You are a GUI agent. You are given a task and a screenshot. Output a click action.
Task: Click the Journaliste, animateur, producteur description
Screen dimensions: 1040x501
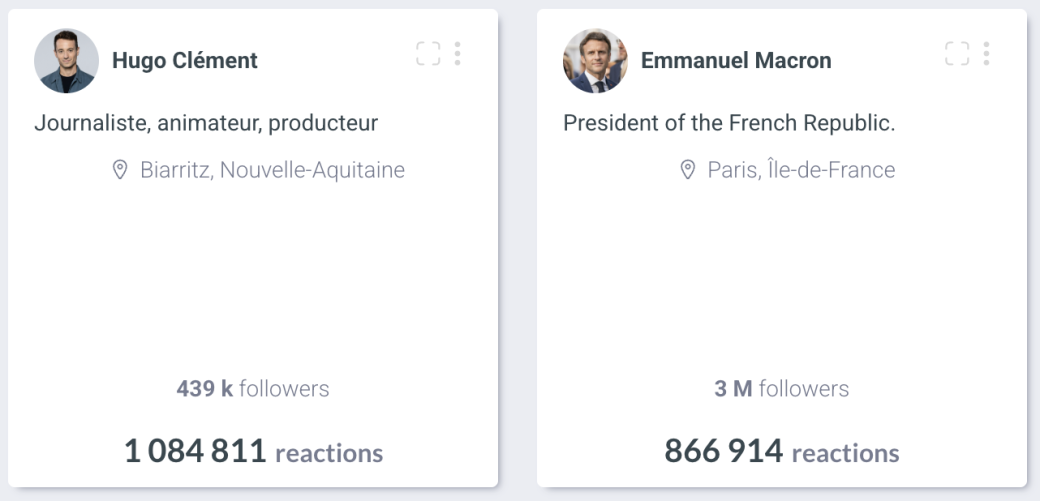click(x=206, y=123)
